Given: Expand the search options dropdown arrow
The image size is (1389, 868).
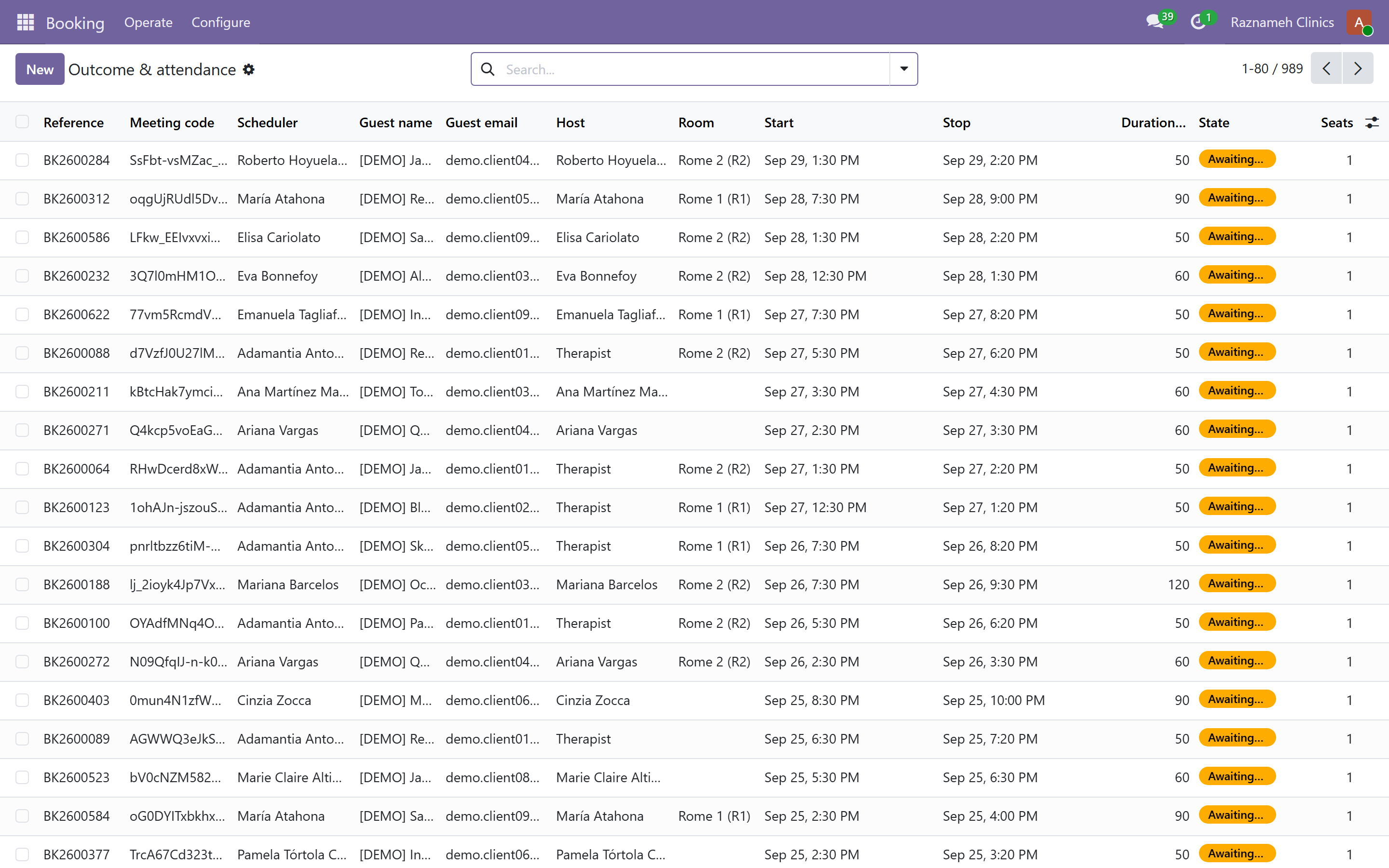Looking at the screenshot, I should [904, 69].
